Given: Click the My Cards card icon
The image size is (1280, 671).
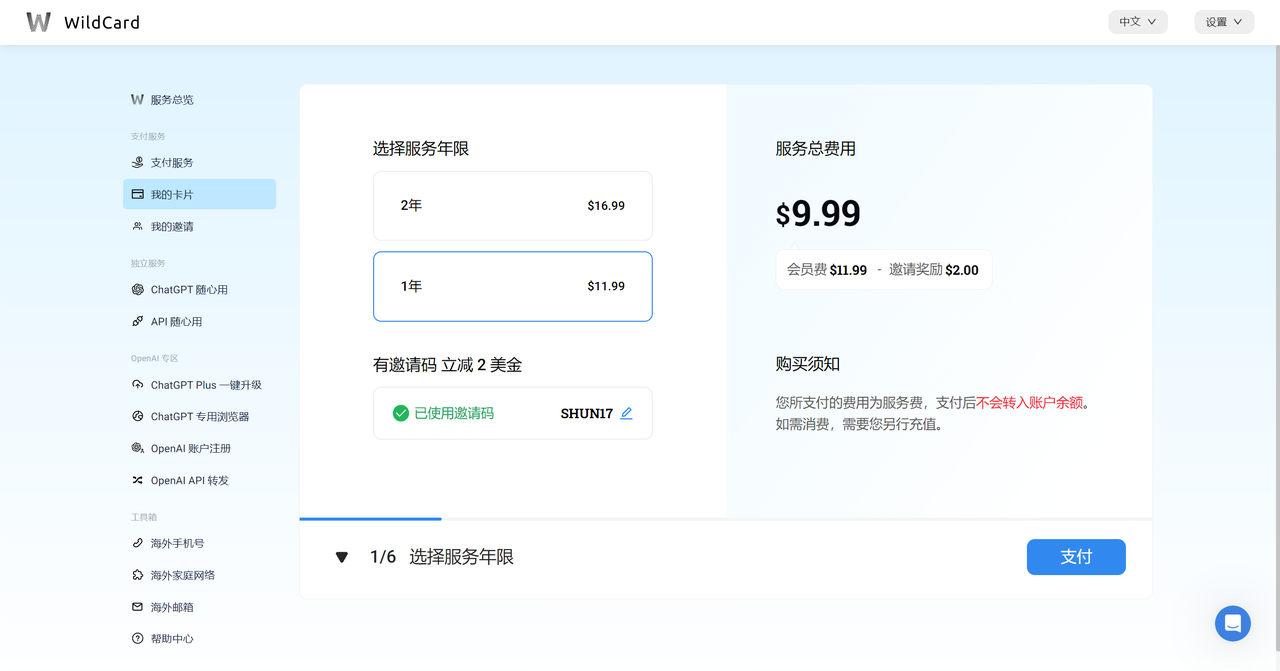Looking at the screenshot, I should pyautogui.click(x=138, y=194).
